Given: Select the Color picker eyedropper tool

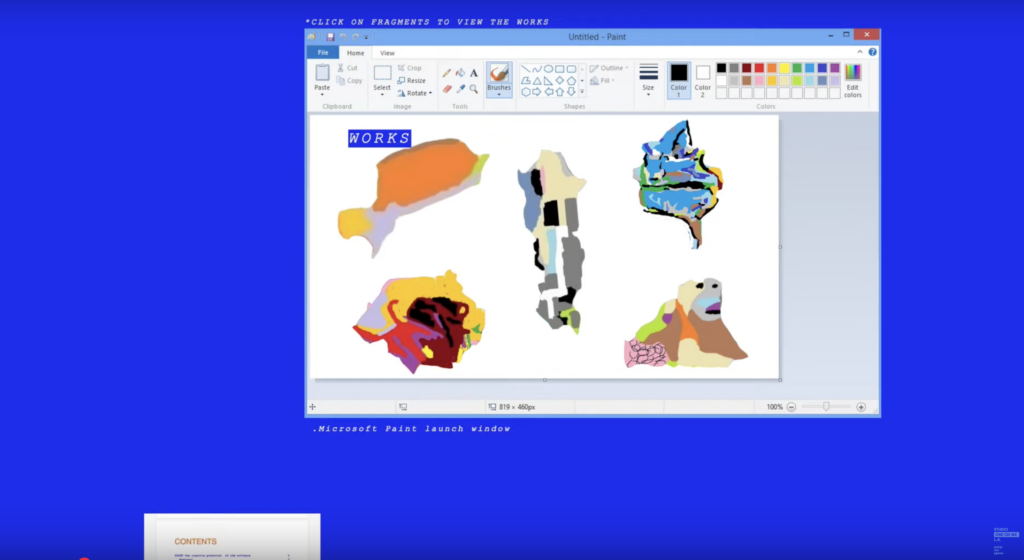Looking at the screenshot, I should click(460, 89).
